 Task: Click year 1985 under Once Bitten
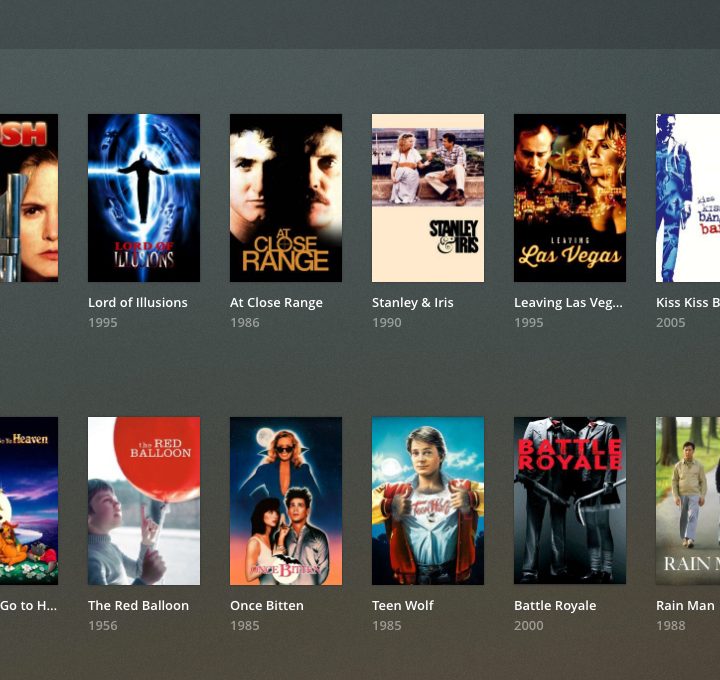(245, 626)
